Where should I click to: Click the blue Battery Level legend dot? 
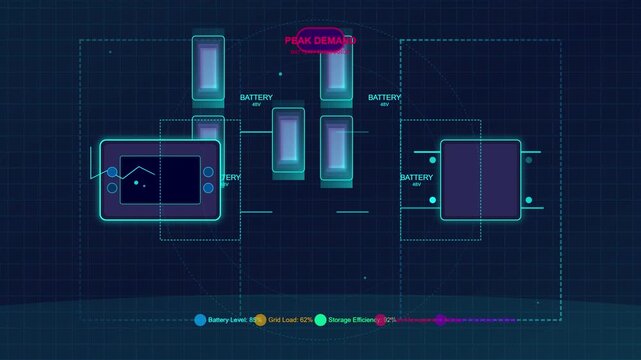[200, 320]
